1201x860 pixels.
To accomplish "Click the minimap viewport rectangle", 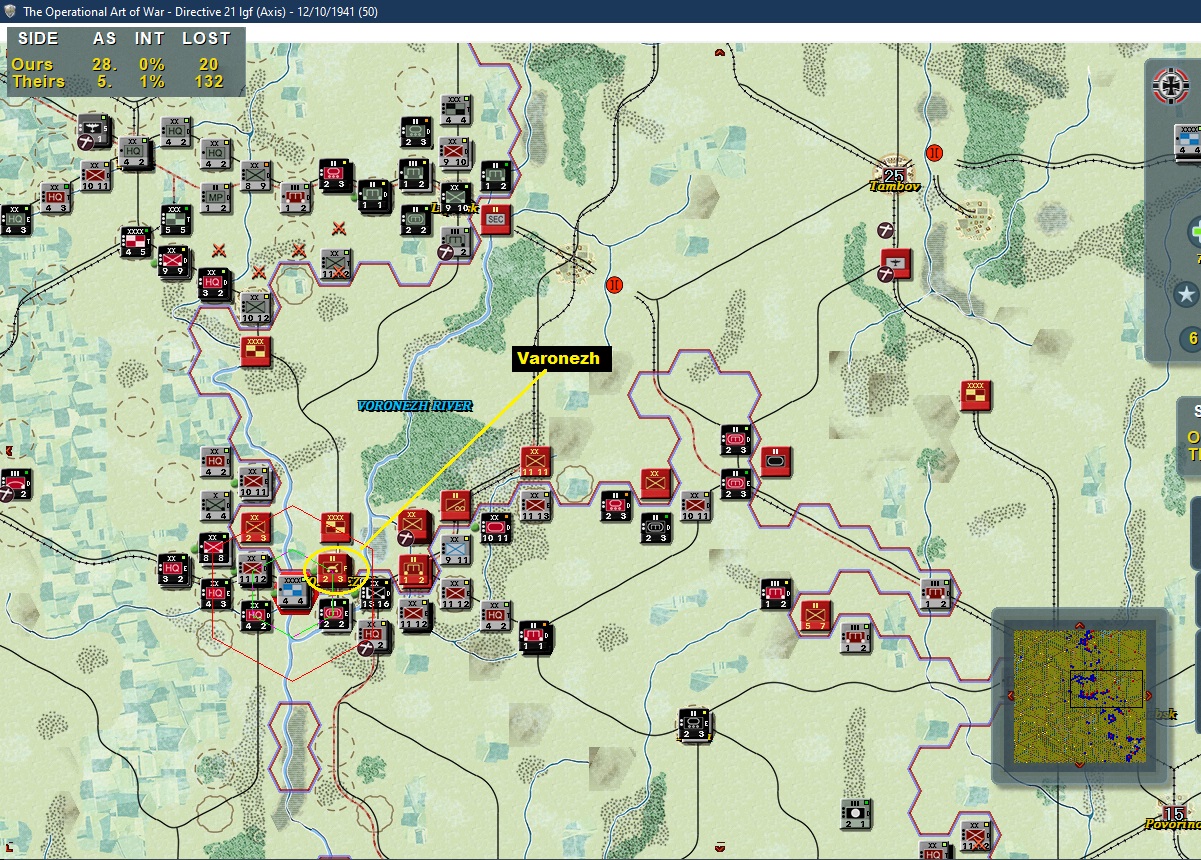I will tap(1106, 689).
